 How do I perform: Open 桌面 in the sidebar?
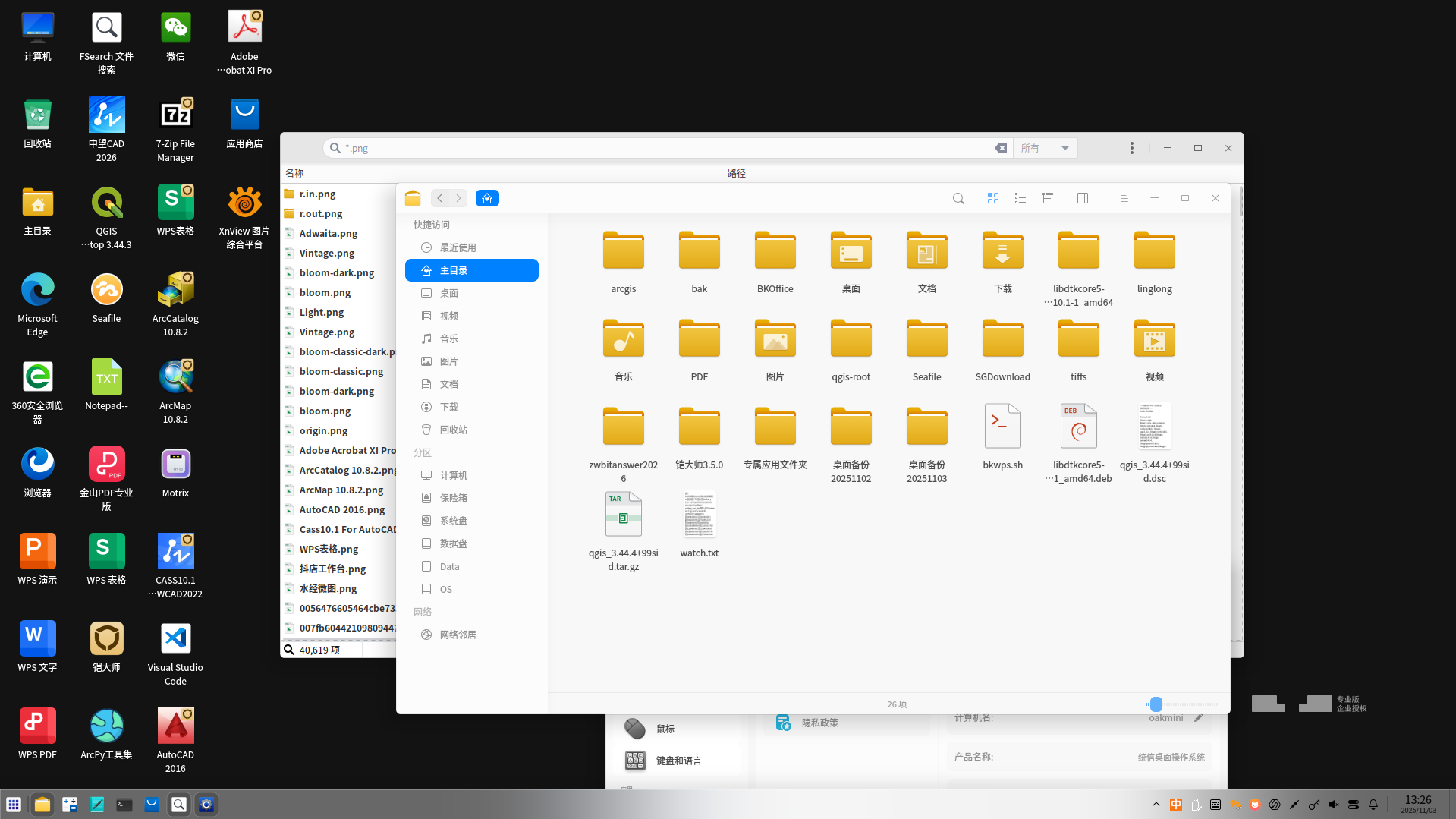472,293
